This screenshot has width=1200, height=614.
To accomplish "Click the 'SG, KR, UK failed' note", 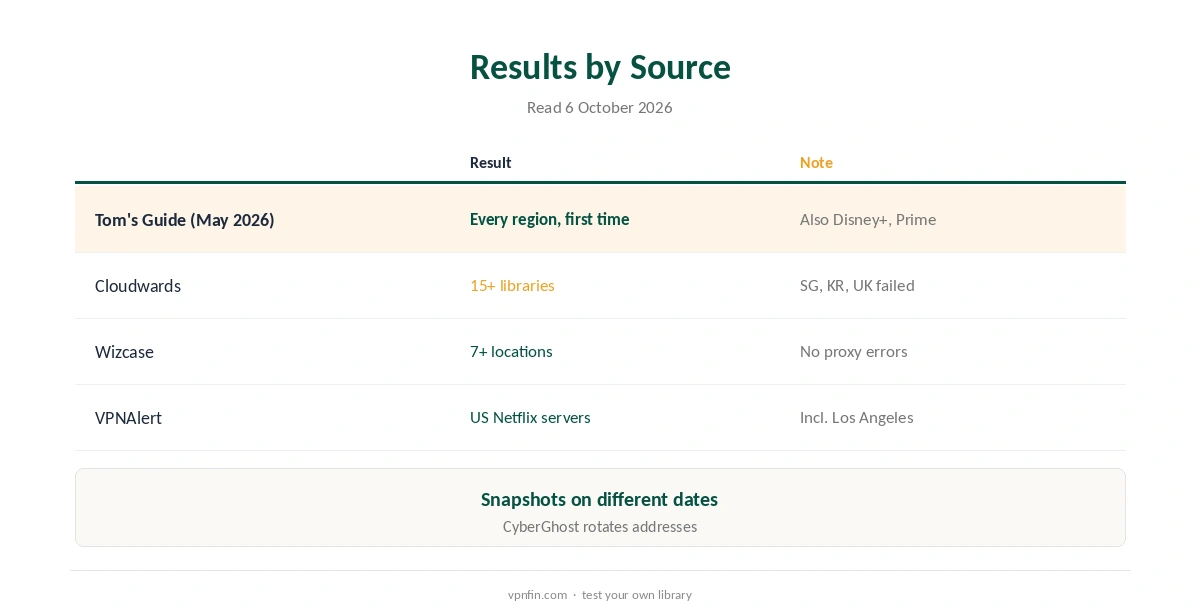I will click(857, 285).
